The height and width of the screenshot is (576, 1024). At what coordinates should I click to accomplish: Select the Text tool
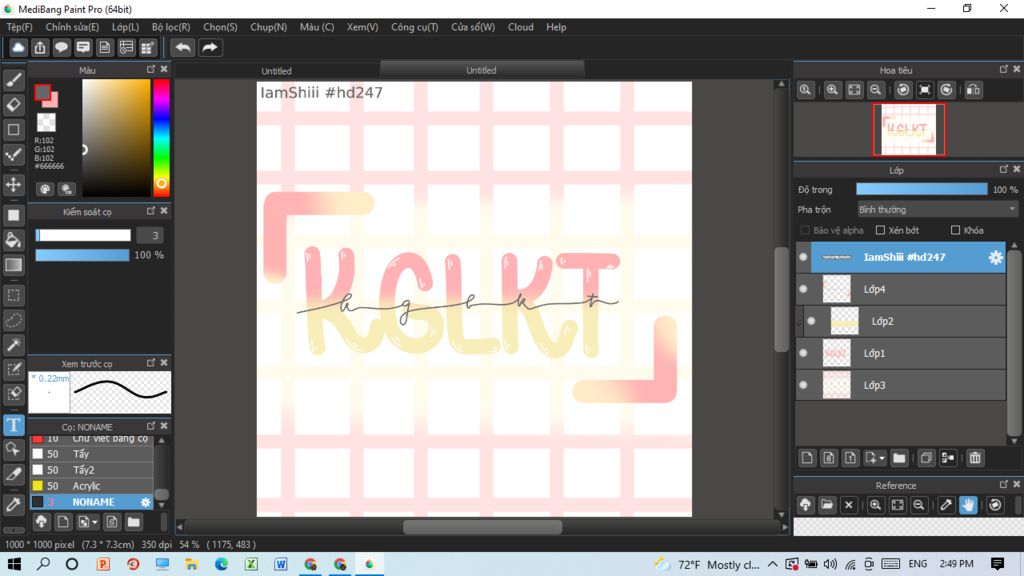click(x=13, y=425)
